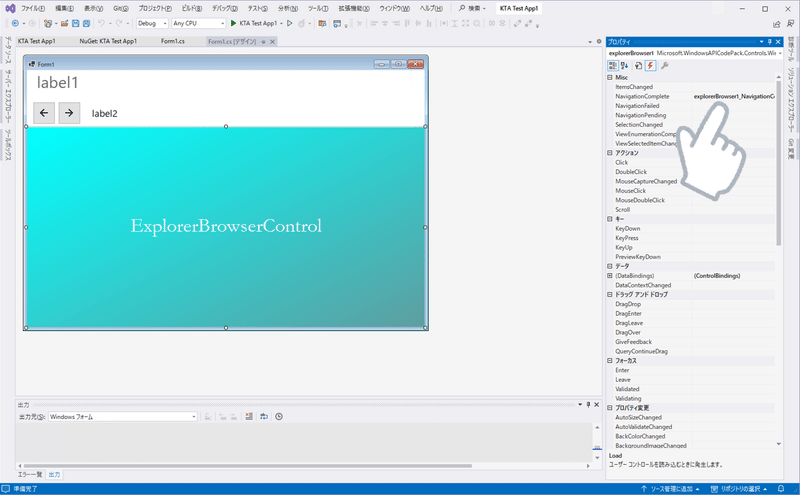The height and width of the screenshot is (495, 800).
Task: Click the forward arrow button on Form1
Action: pos(69,113)
